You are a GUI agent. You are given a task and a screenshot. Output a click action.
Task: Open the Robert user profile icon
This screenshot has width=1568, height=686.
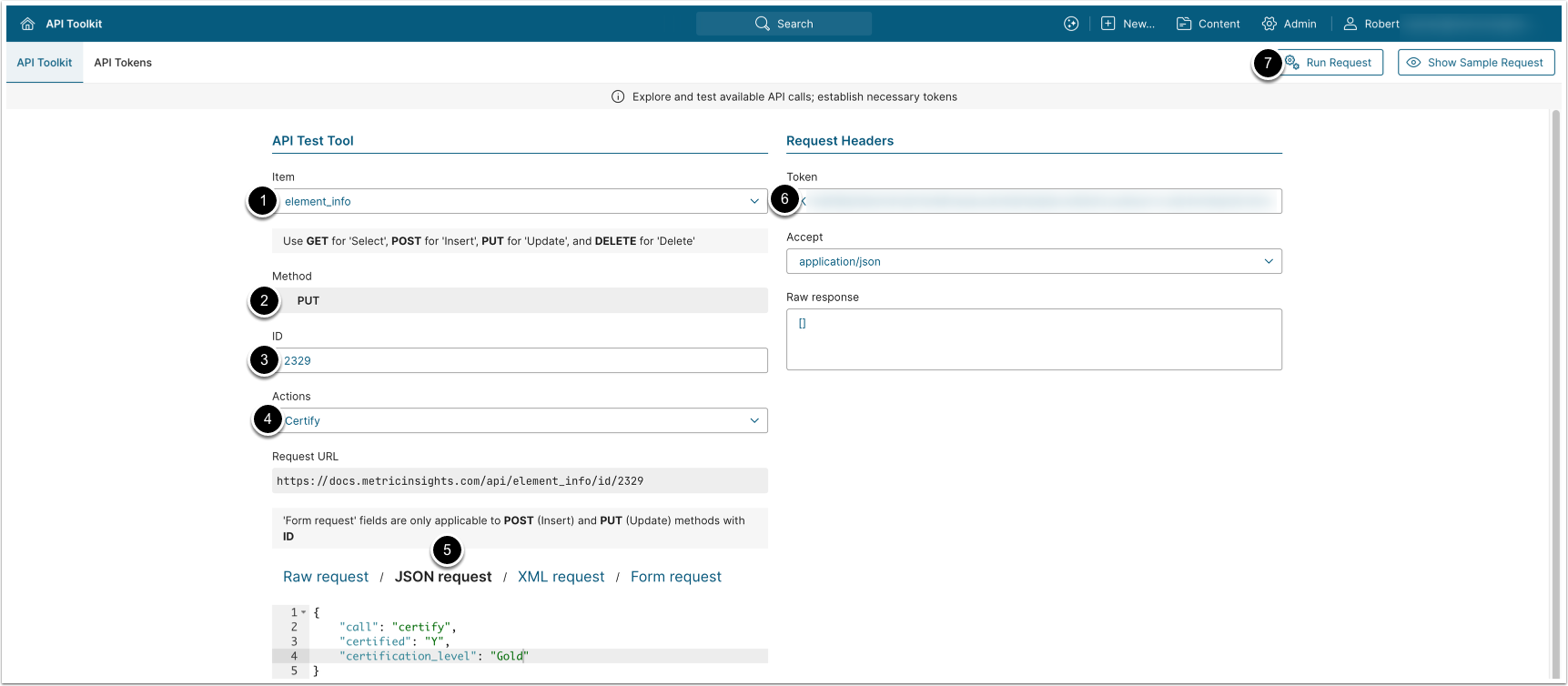click(1351, 24)
